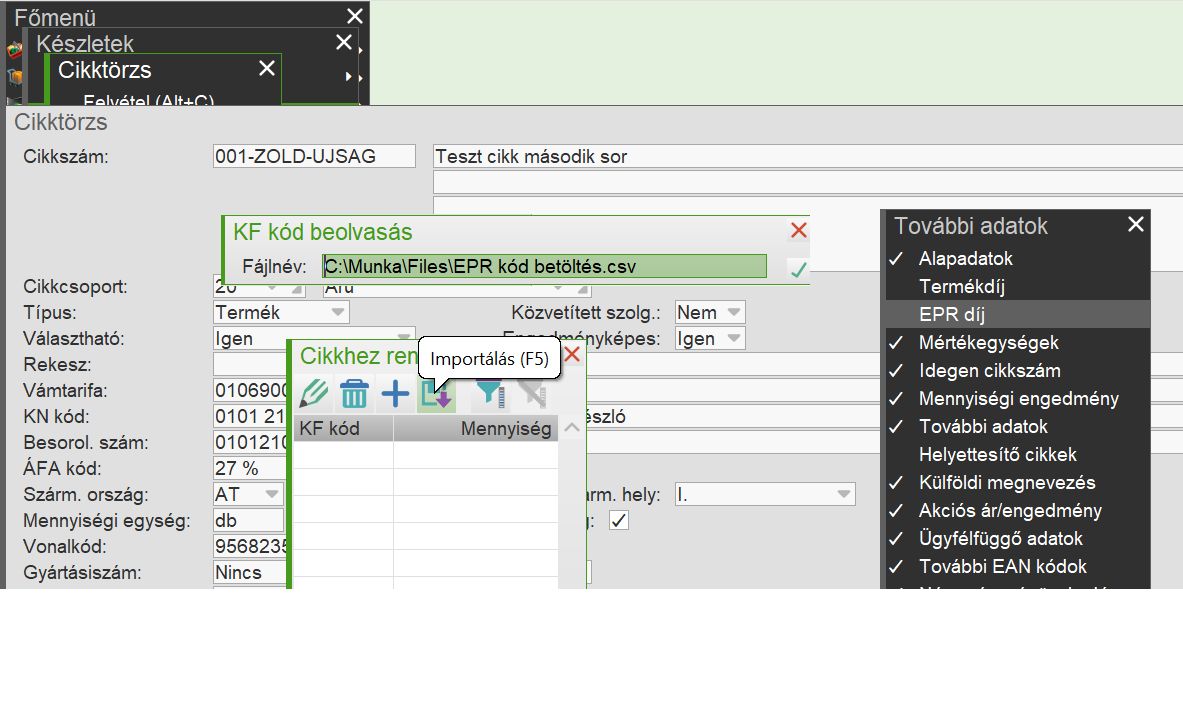
Task: Click Felvétel (Alt+C) menu entry
Action: (149, 100)
